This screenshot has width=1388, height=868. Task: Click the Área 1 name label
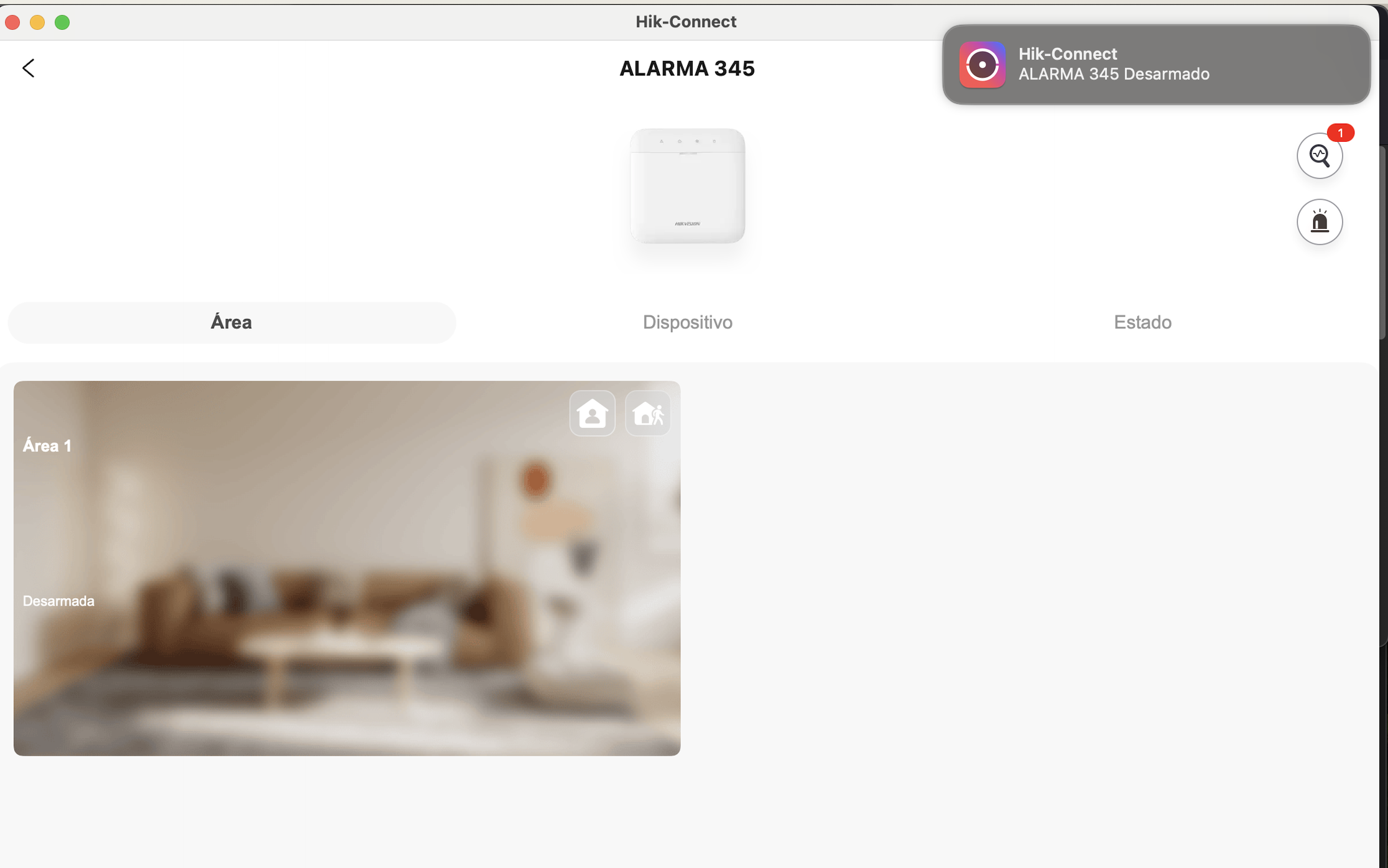[x=47, y=446]
